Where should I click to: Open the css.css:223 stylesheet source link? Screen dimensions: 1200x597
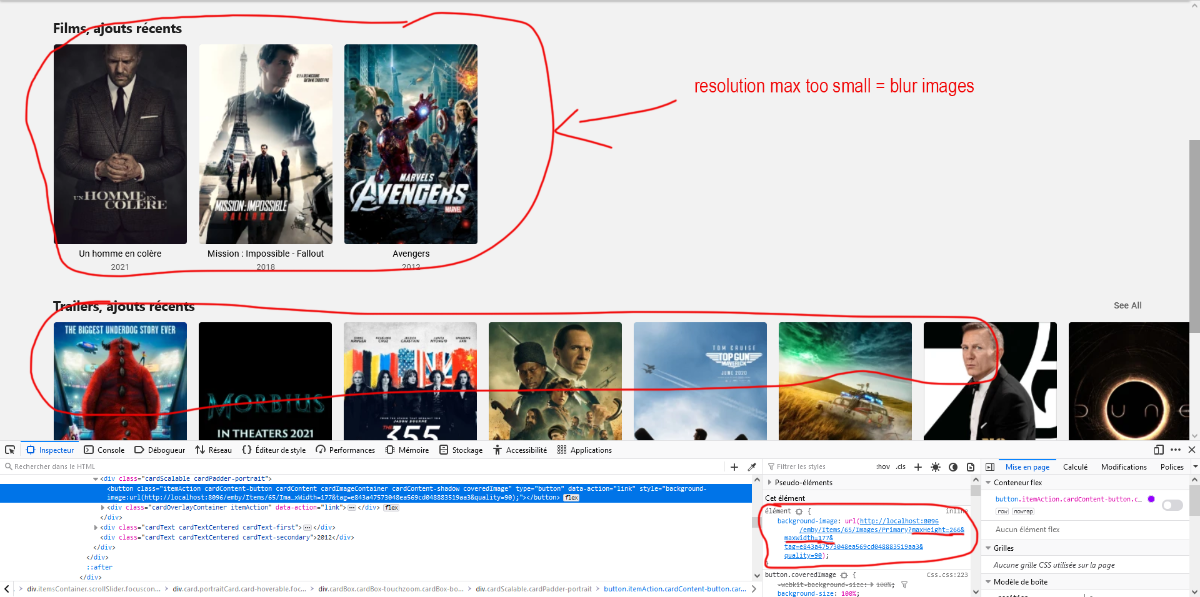948,575
